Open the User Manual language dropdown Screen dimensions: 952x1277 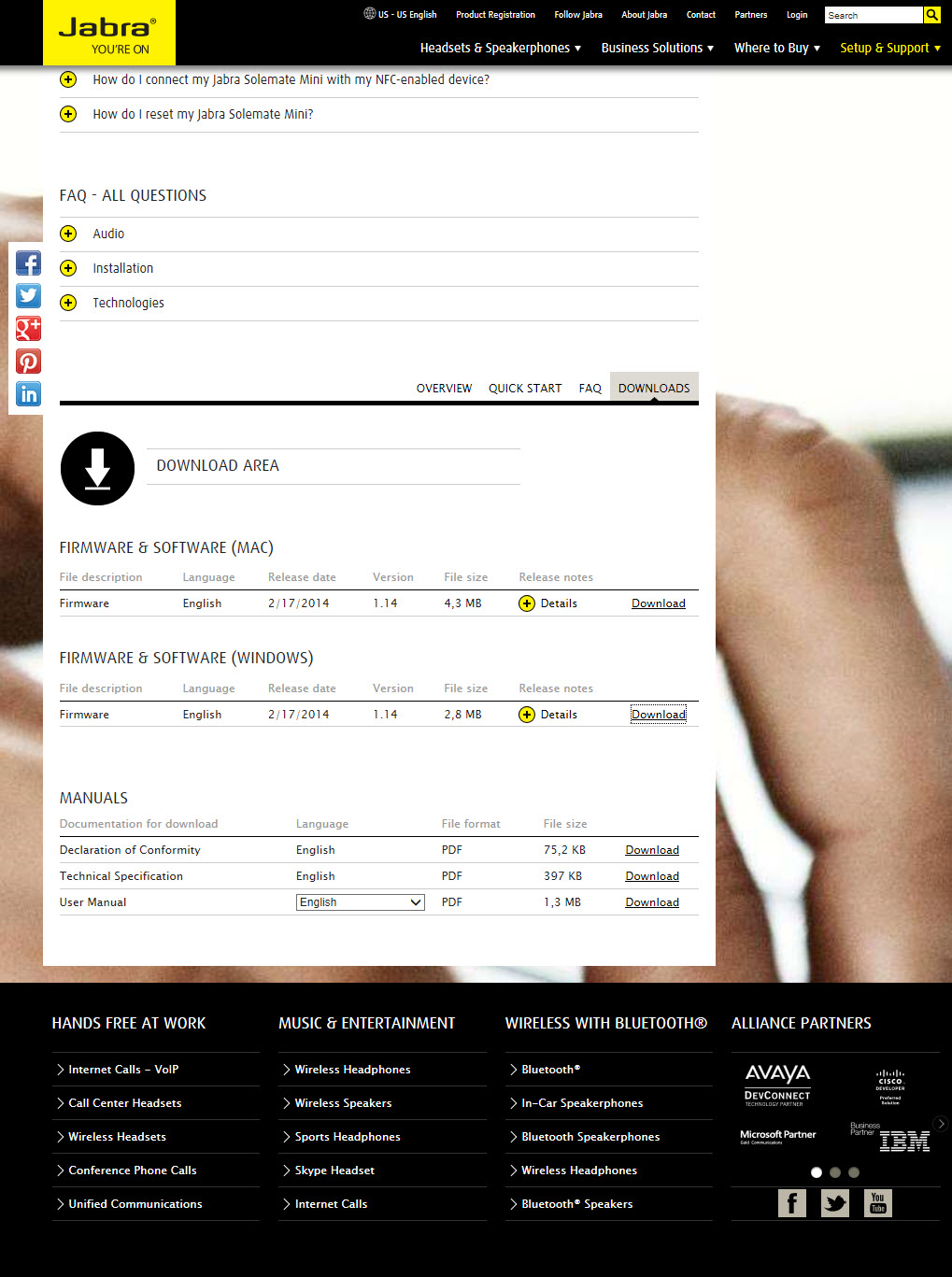[x=361, y=902]
